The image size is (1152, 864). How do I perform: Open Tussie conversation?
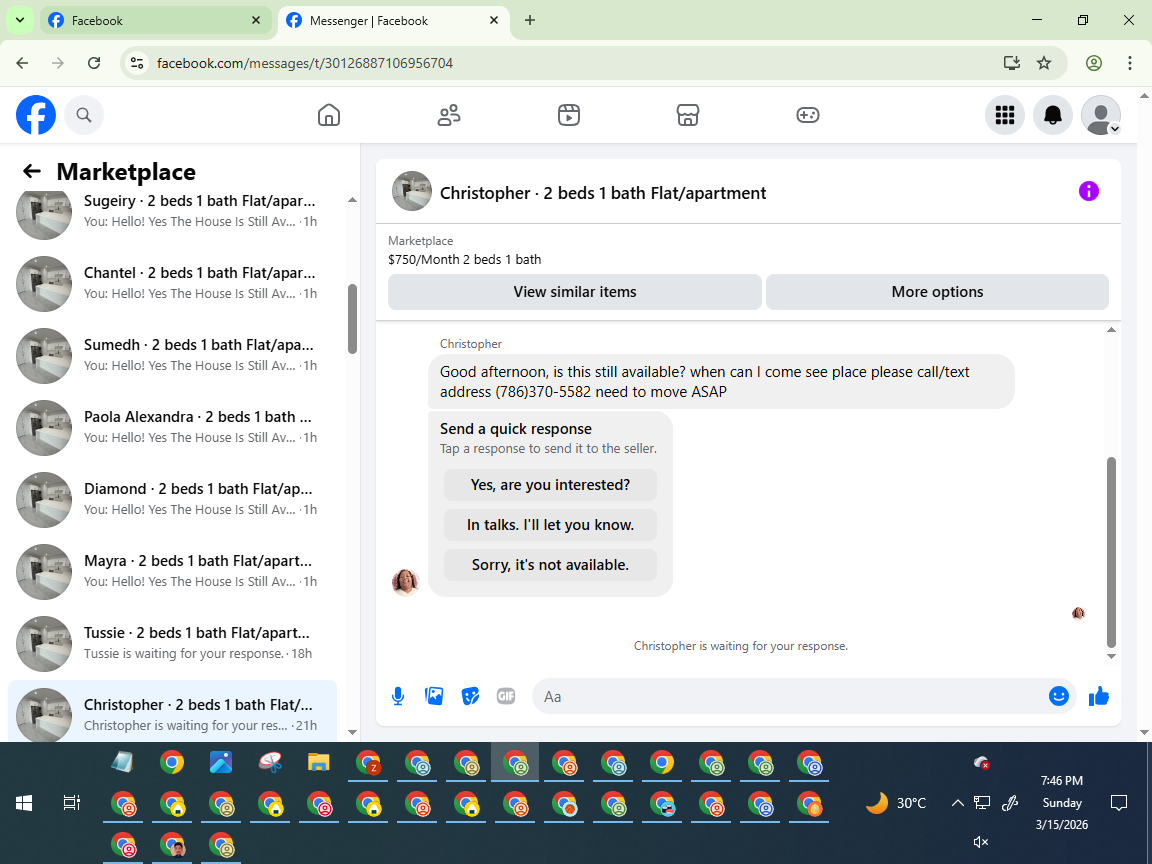(173, 643)
